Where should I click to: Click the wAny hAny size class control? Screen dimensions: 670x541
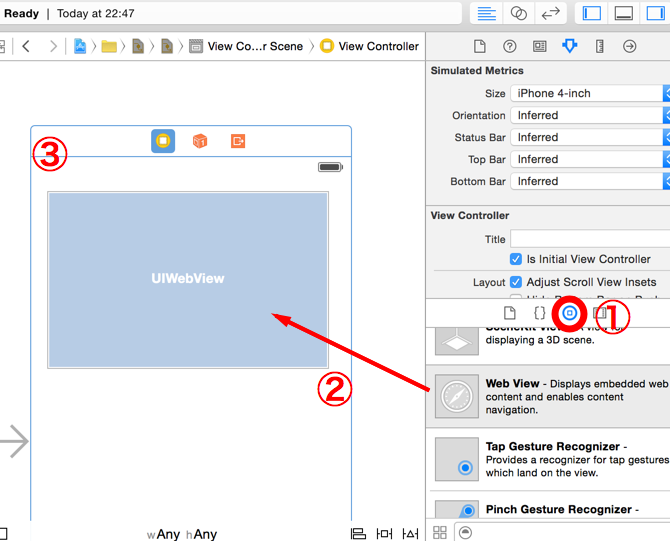pos(182,534)
